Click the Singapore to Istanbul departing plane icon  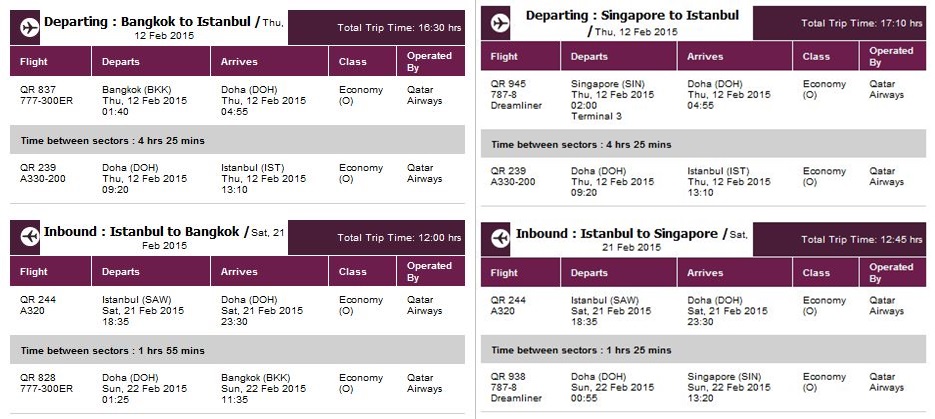(500, 23)
